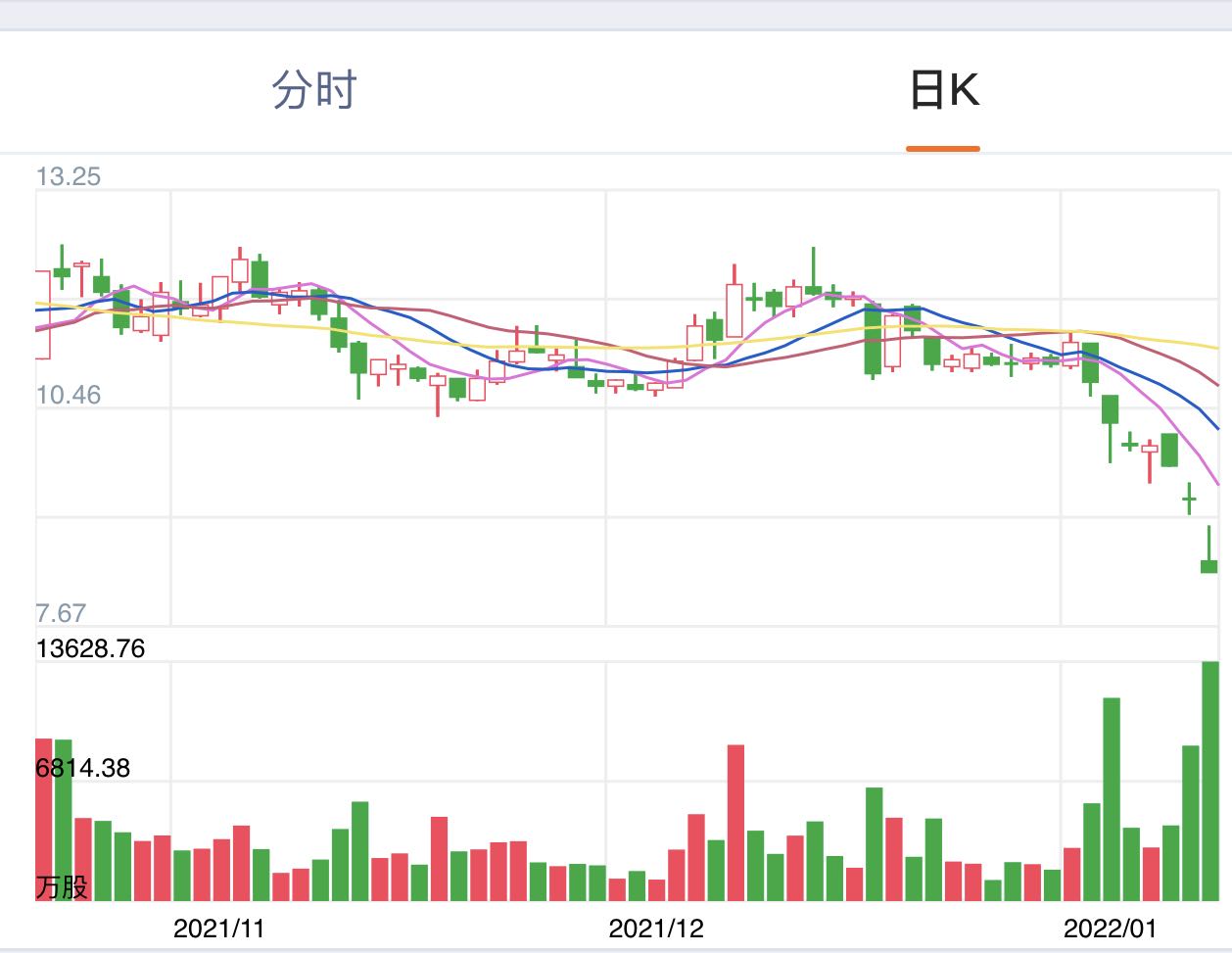
Task: Click the first red candlestick at chart left edge
Action: [43, 315]
